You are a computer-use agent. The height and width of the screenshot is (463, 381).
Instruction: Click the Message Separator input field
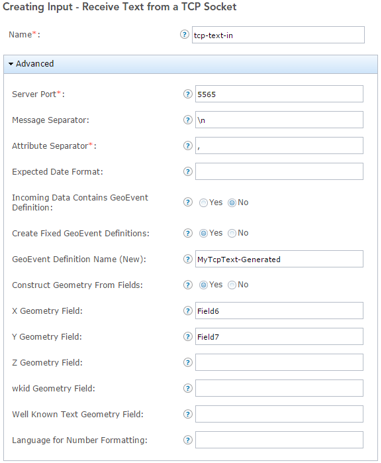[x=279, y=120]
